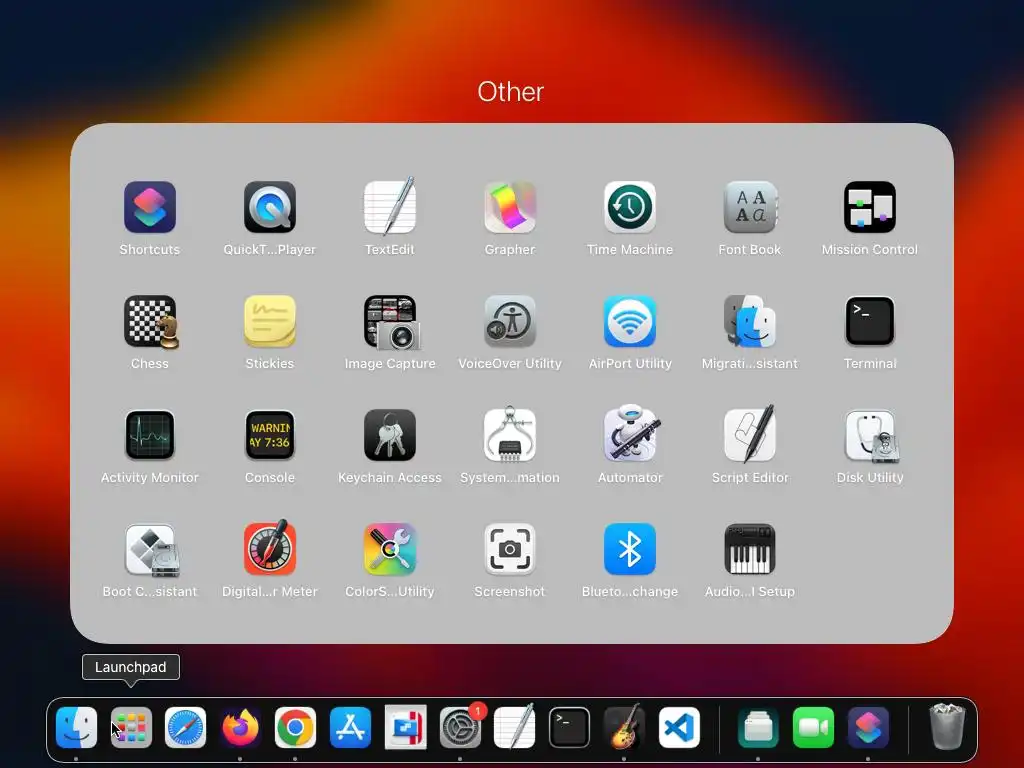The height and width of the screenshot is (768, 1024).
Task: Open Activity Monitor
Action: (150, 435)
